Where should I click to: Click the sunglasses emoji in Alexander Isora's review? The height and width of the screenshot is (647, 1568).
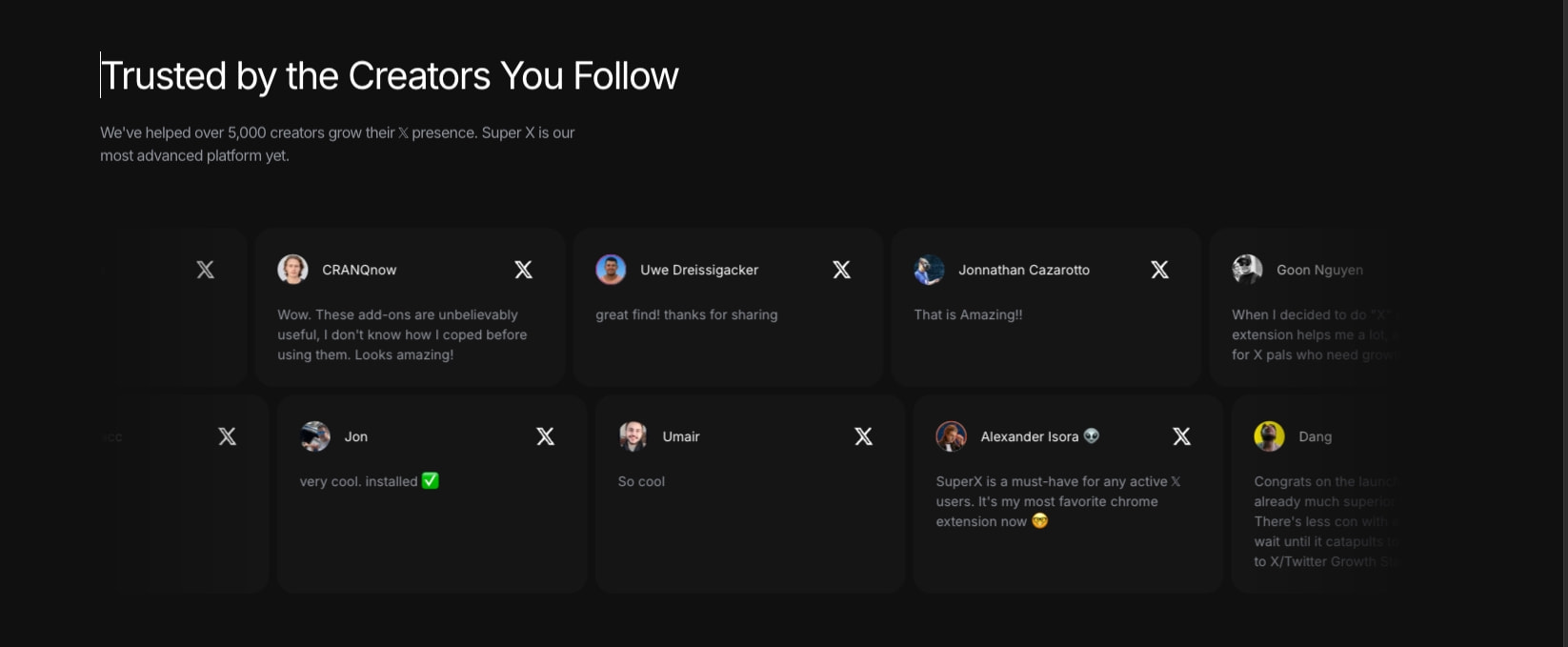pyautogui.click(x=1039, y=521)
